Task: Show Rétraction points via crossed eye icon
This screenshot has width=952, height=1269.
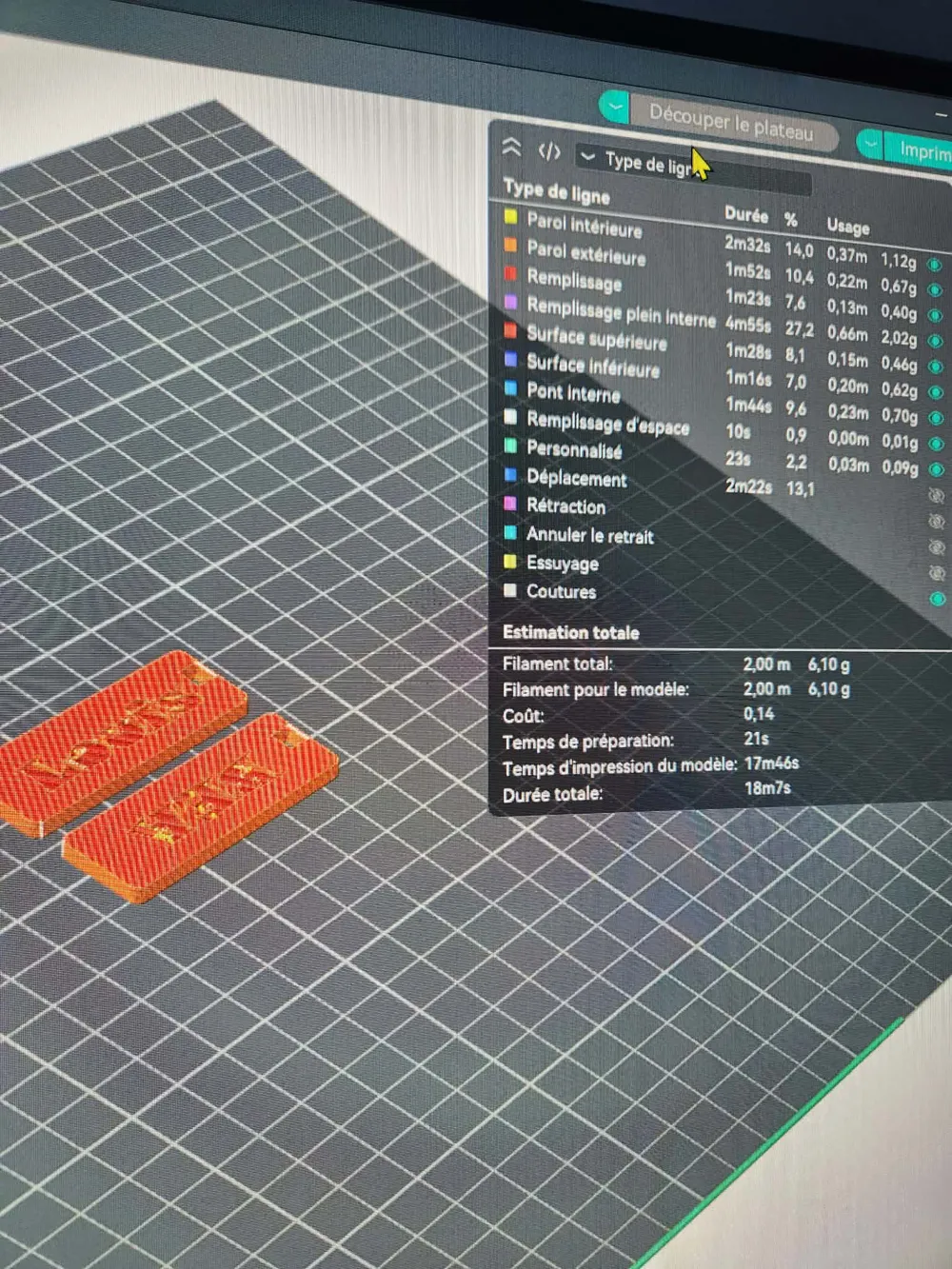Action: (x=937, y=521)
